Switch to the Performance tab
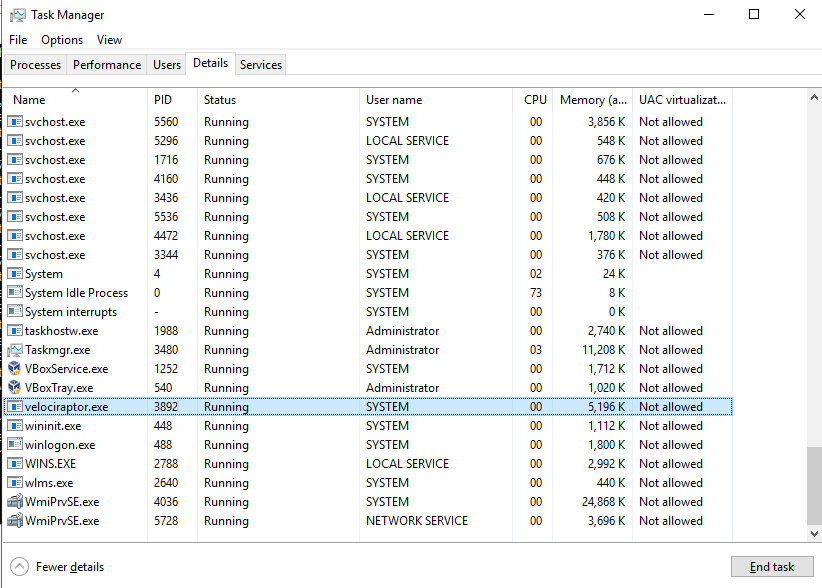The width and height of the screenshot is (822, 588). point(106,64)
